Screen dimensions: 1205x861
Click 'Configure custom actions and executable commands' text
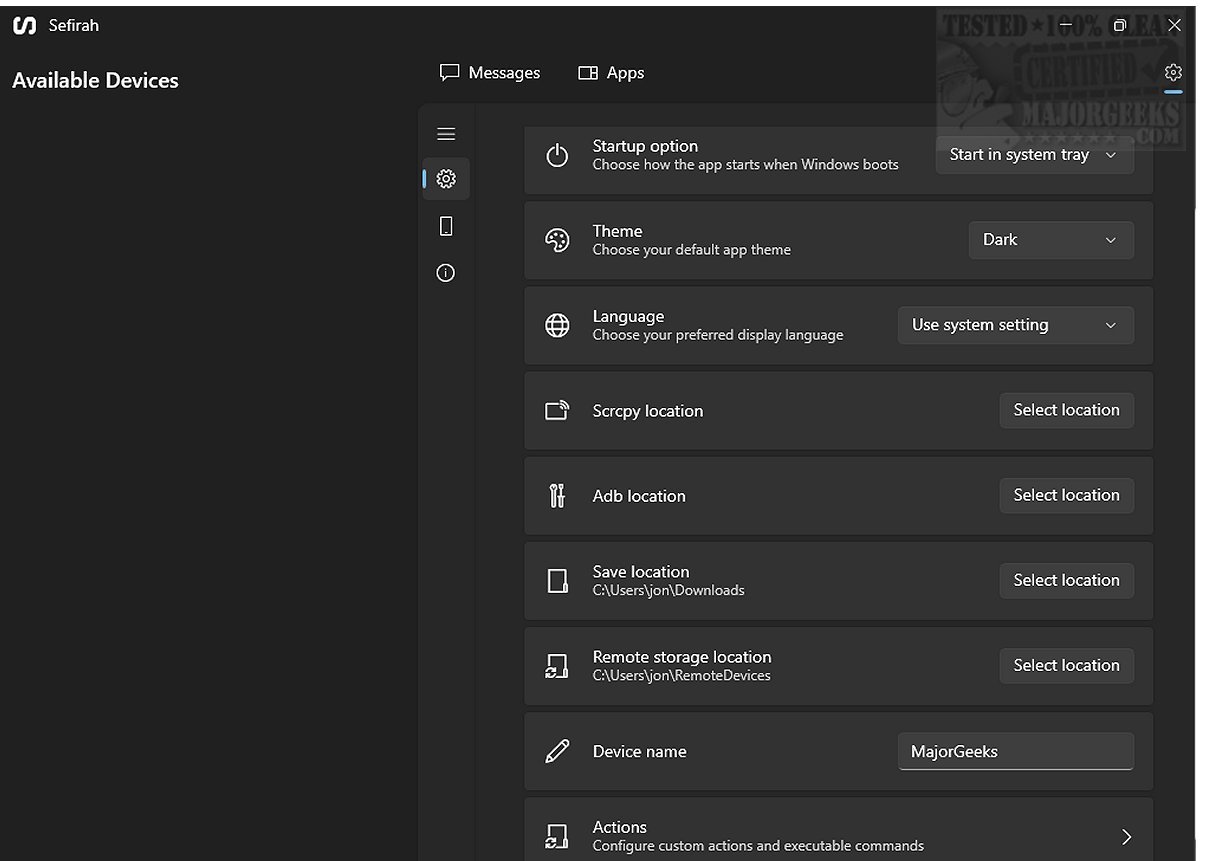(x=758, y=846)
